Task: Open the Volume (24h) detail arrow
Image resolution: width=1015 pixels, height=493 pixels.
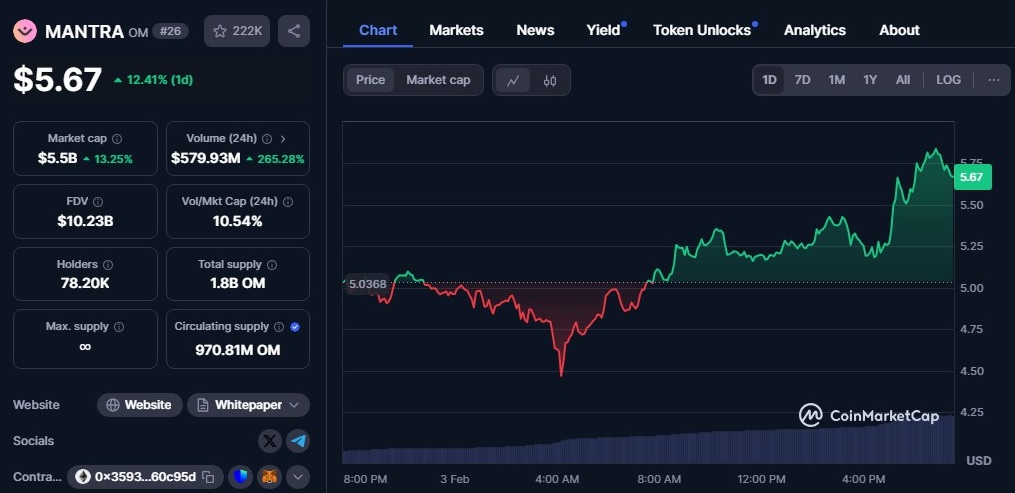Action: pos(283,138)
